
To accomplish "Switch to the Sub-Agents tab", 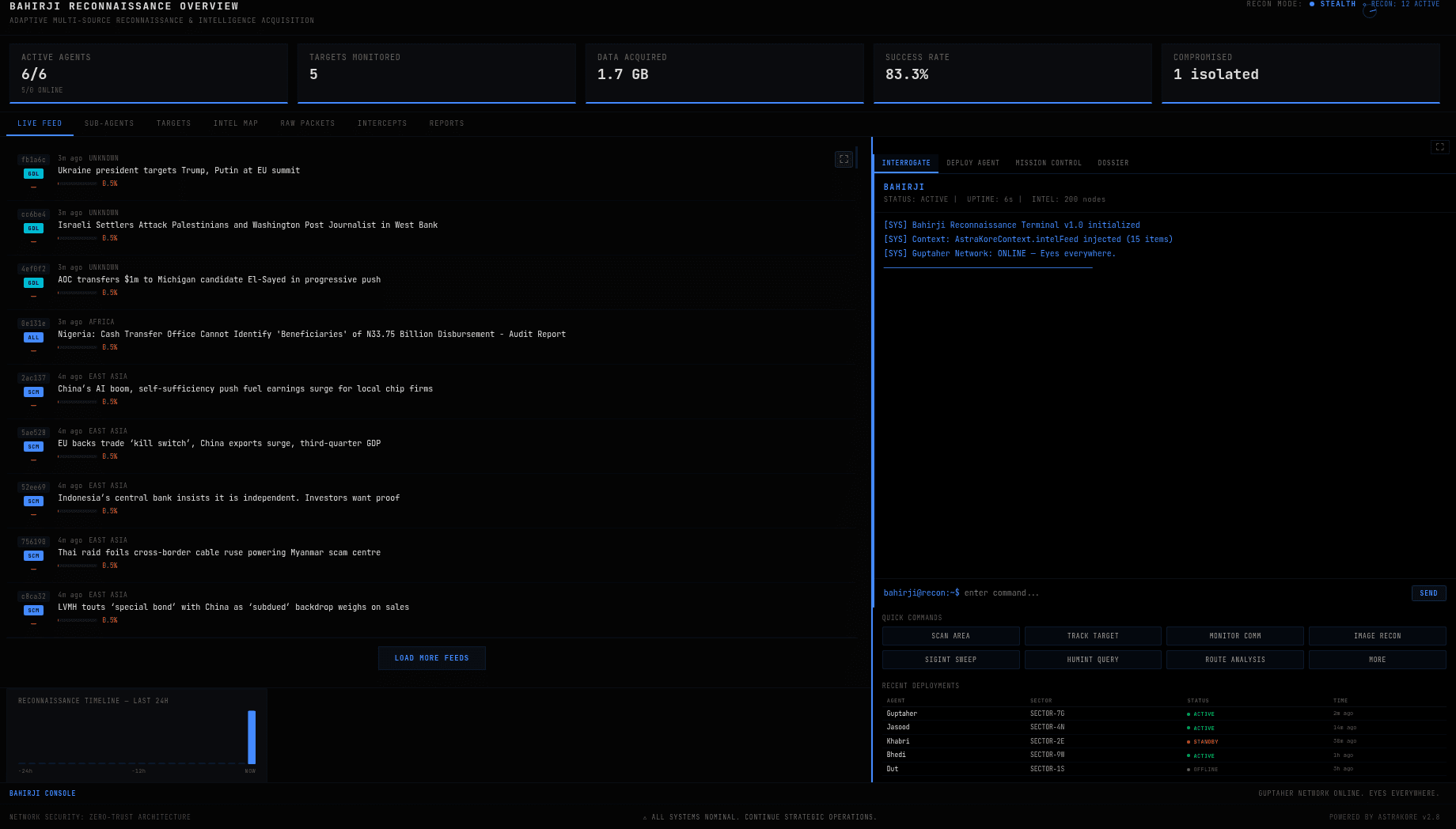I will point(109,123).
